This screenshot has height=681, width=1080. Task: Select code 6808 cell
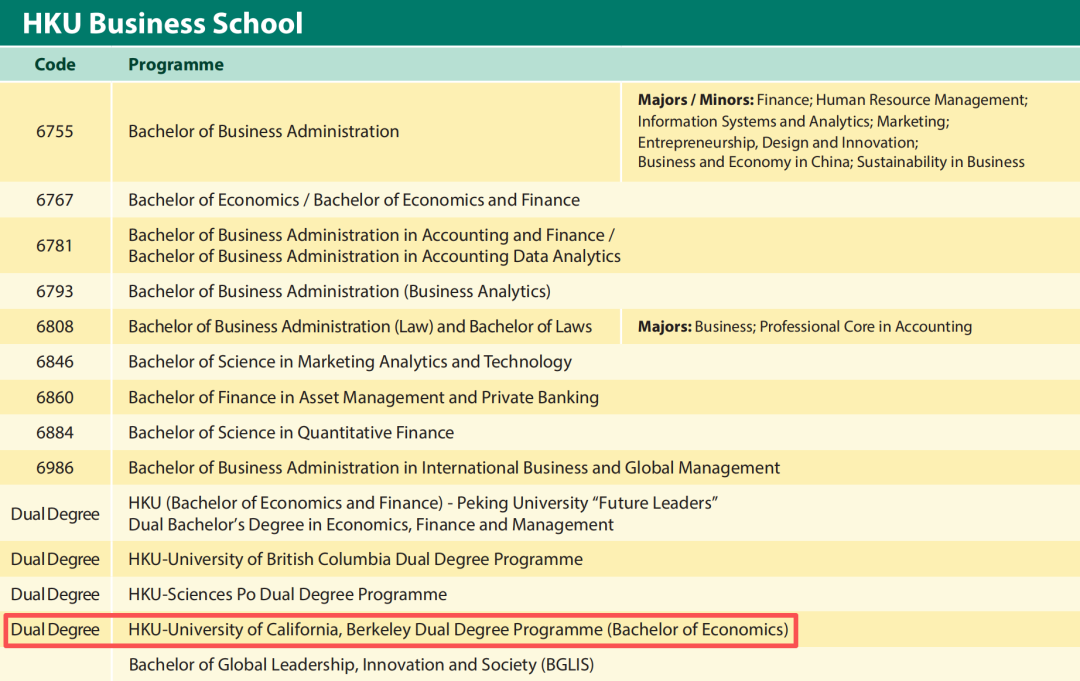click(55, 326)
